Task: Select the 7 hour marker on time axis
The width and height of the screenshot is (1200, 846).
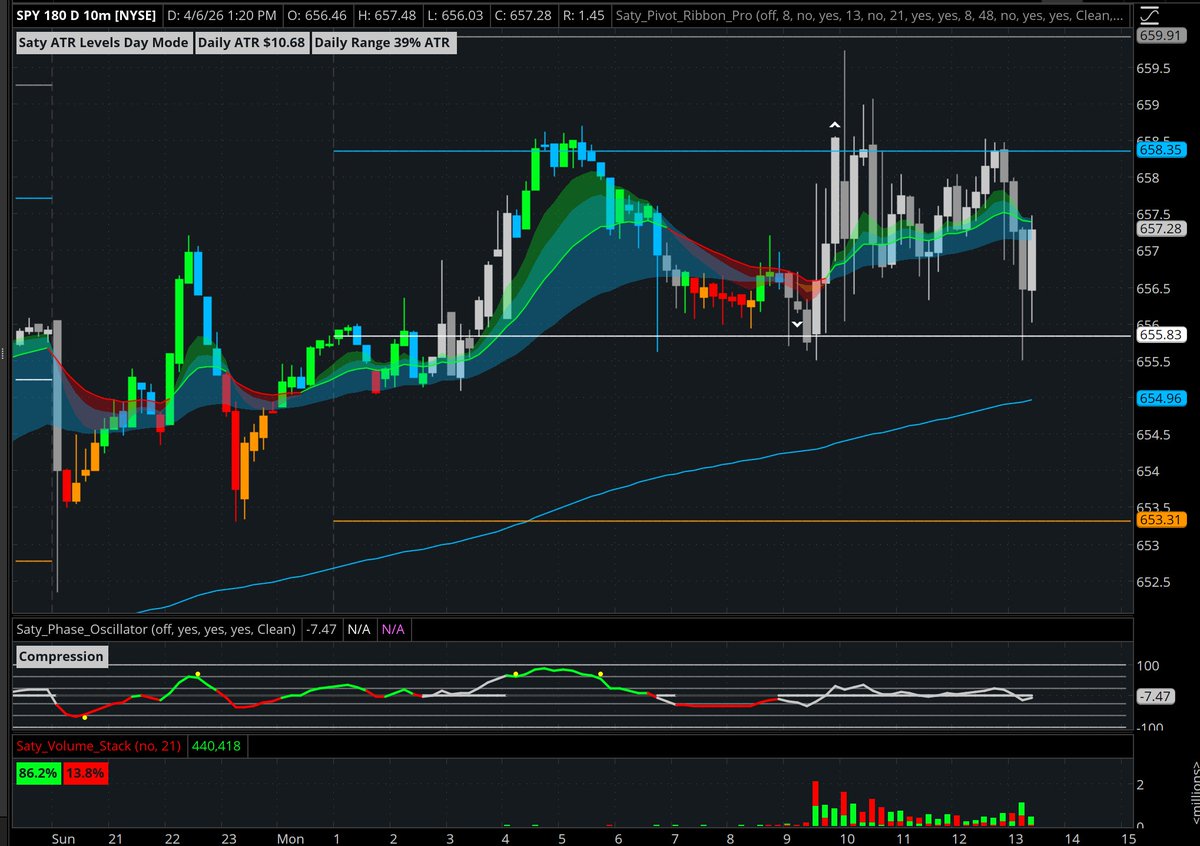Action: [x=676, y=837]
